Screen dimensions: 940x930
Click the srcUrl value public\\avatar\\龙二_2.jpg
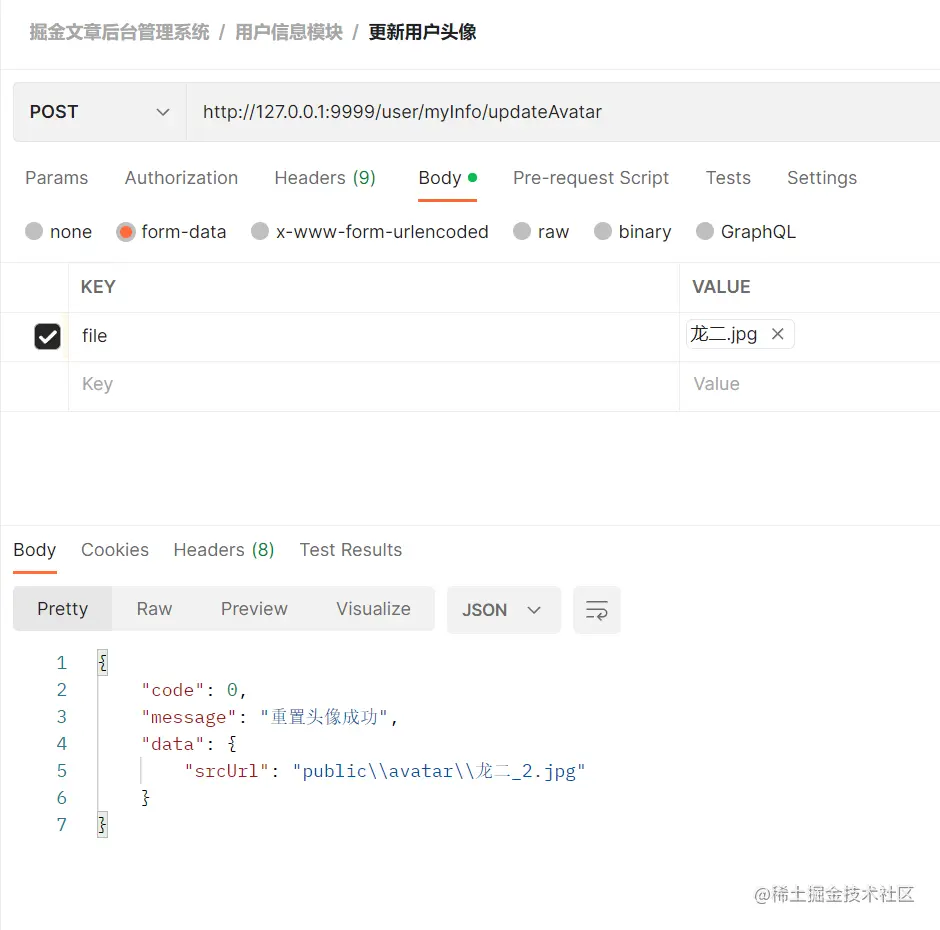(x=439, y=771)
